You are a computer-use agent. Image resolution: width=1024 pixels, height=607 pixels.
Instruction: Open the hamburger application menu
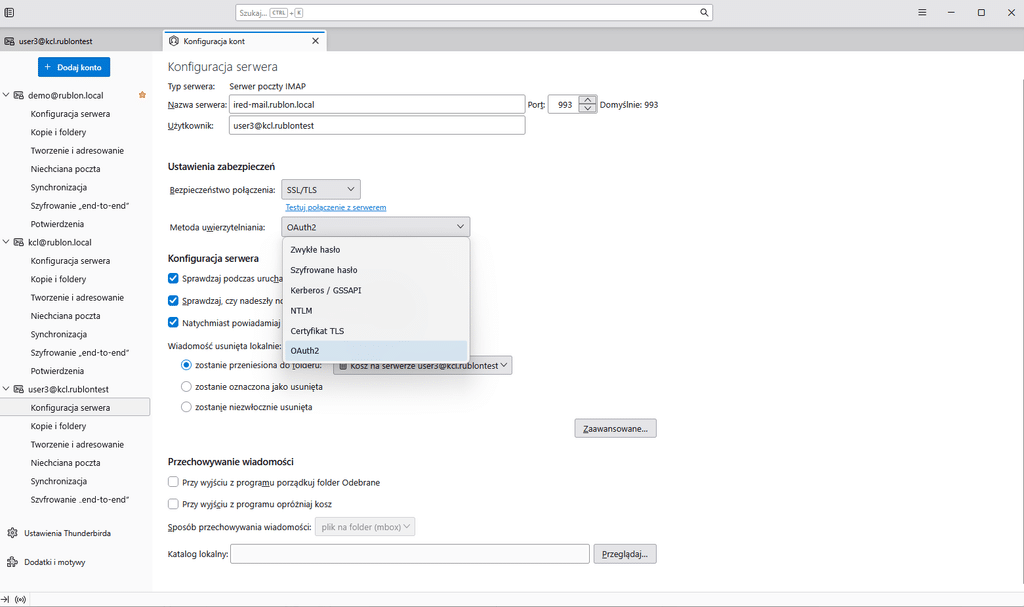[922, 12]
